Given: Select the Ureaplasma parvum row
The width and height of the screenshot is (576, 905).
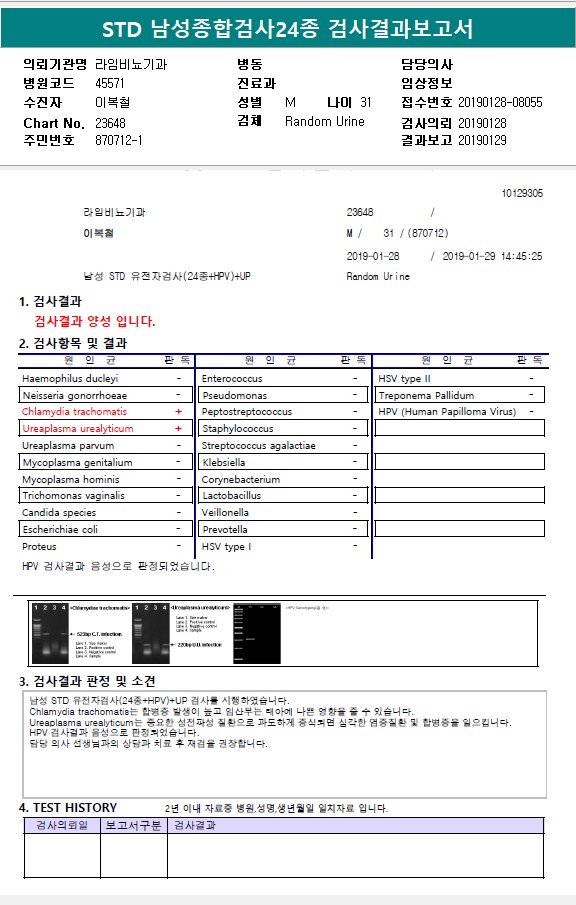Looking at the screenshot, I should (x=106, y=446).
